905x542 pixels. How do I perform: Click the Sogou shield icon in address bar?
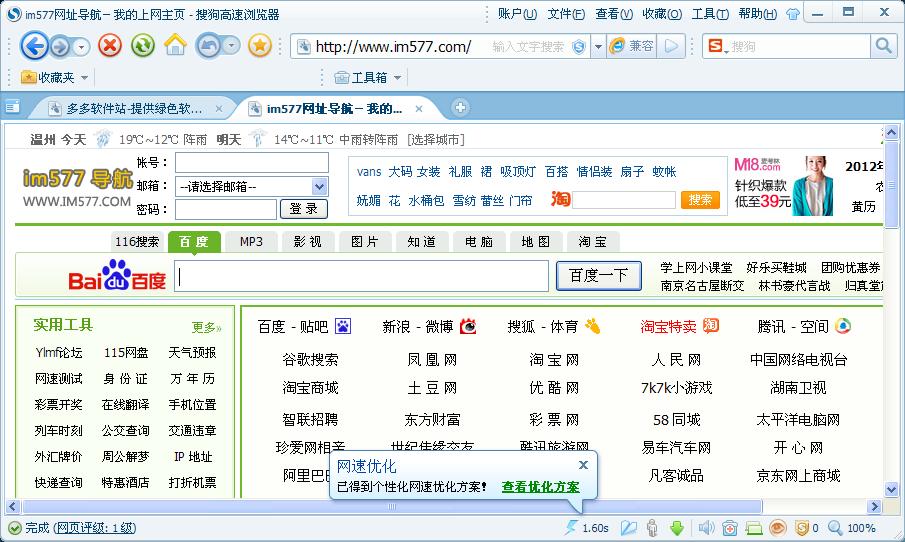click(578, 47)
